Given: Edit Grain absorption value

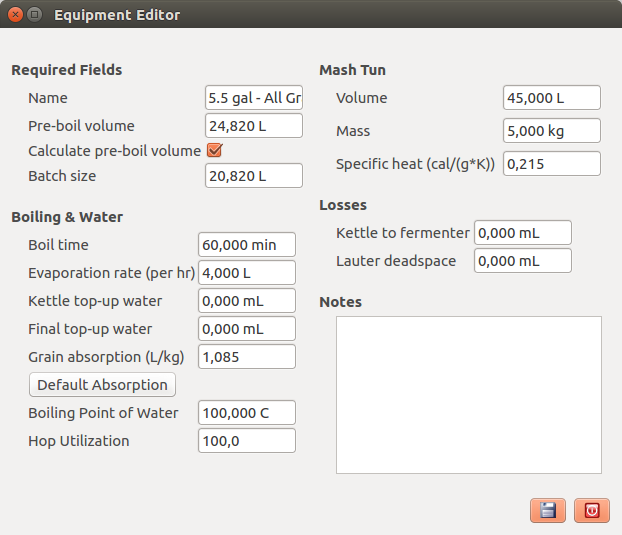Looking at the screenshot, I should [247, 357].
